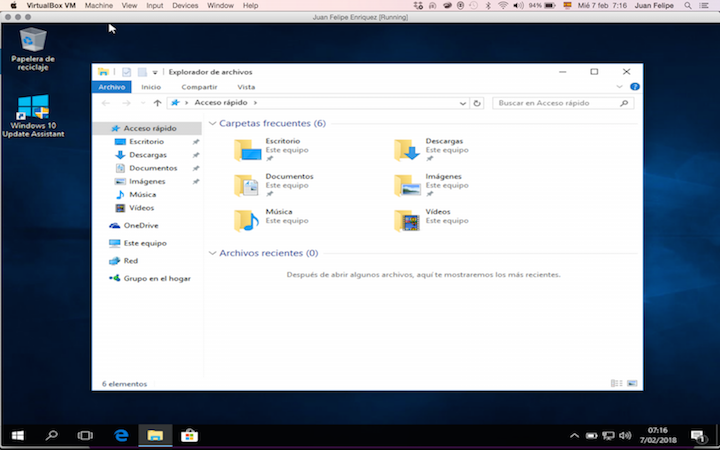This screenshot has height=450, width=720.
Task: Click the refresh button beside address bar
Action: point(477,103)
